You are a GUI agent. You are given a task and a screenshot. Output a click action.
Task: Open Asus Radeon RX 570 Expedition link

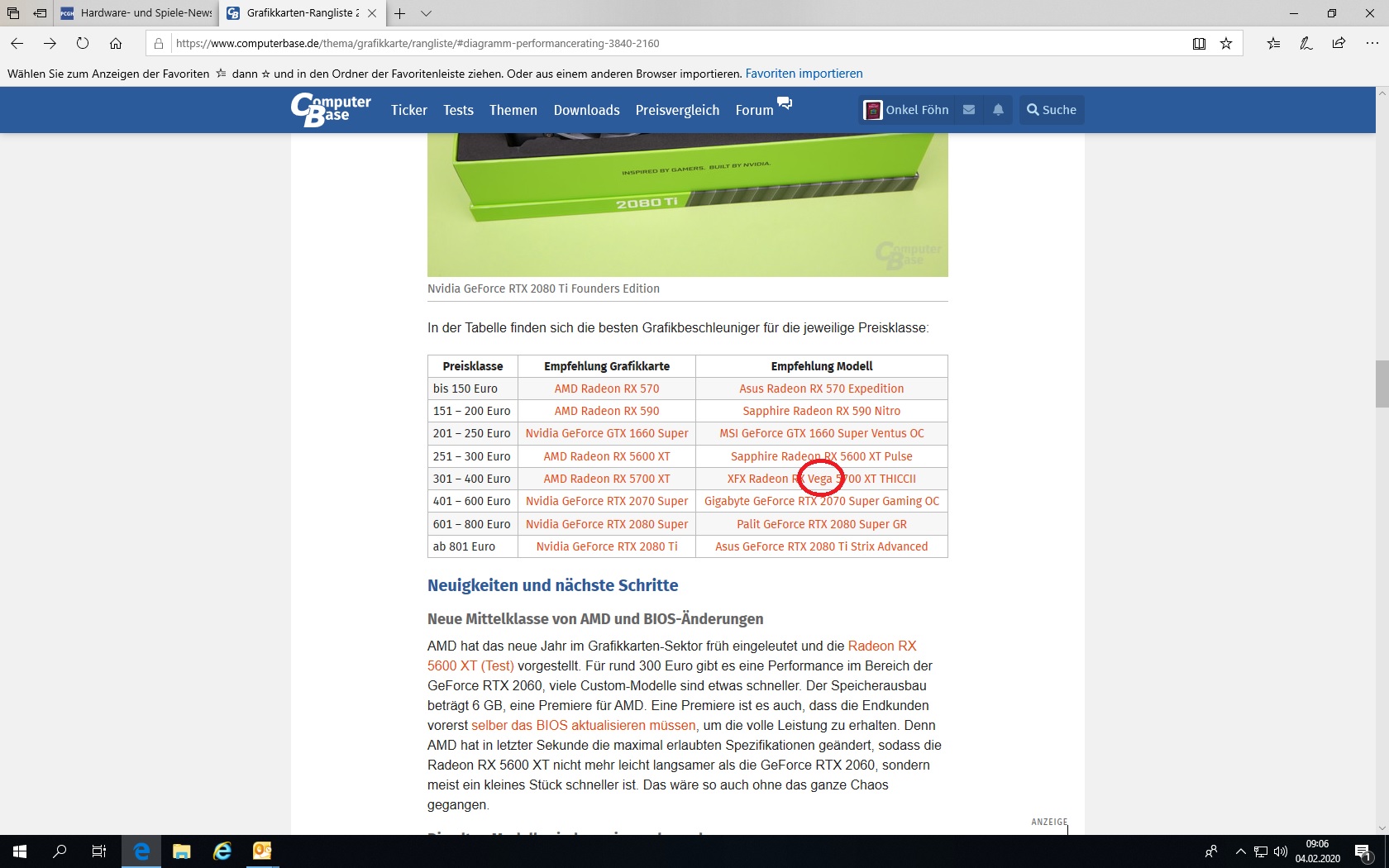pos(822,389)
